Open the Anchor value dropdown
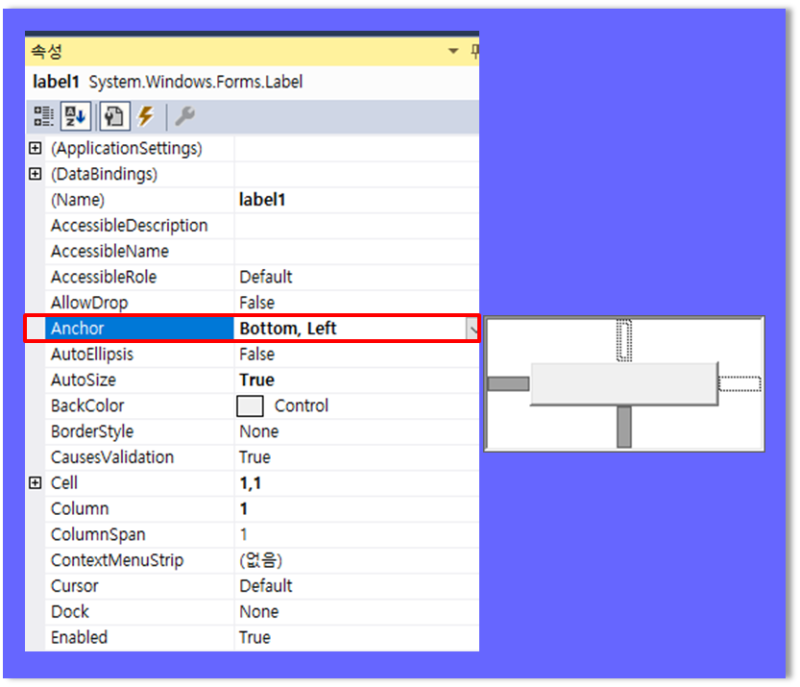 (470, 328)
